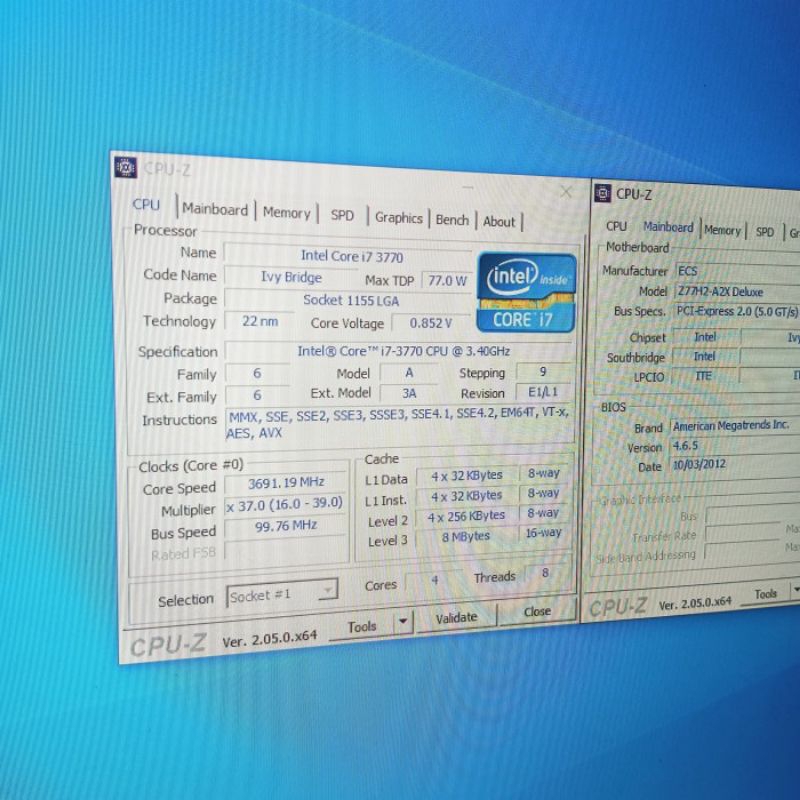Select the SPD tab in left window

click(x=342, y=215)
